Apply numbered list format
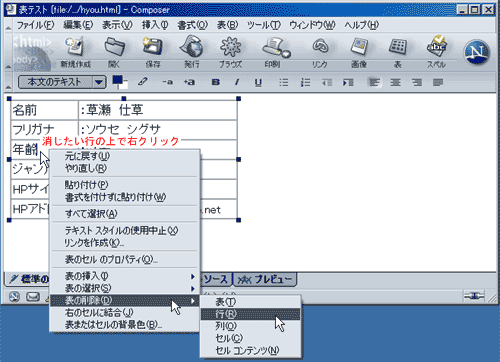This screenshot has width=500, height=362. 305,82
